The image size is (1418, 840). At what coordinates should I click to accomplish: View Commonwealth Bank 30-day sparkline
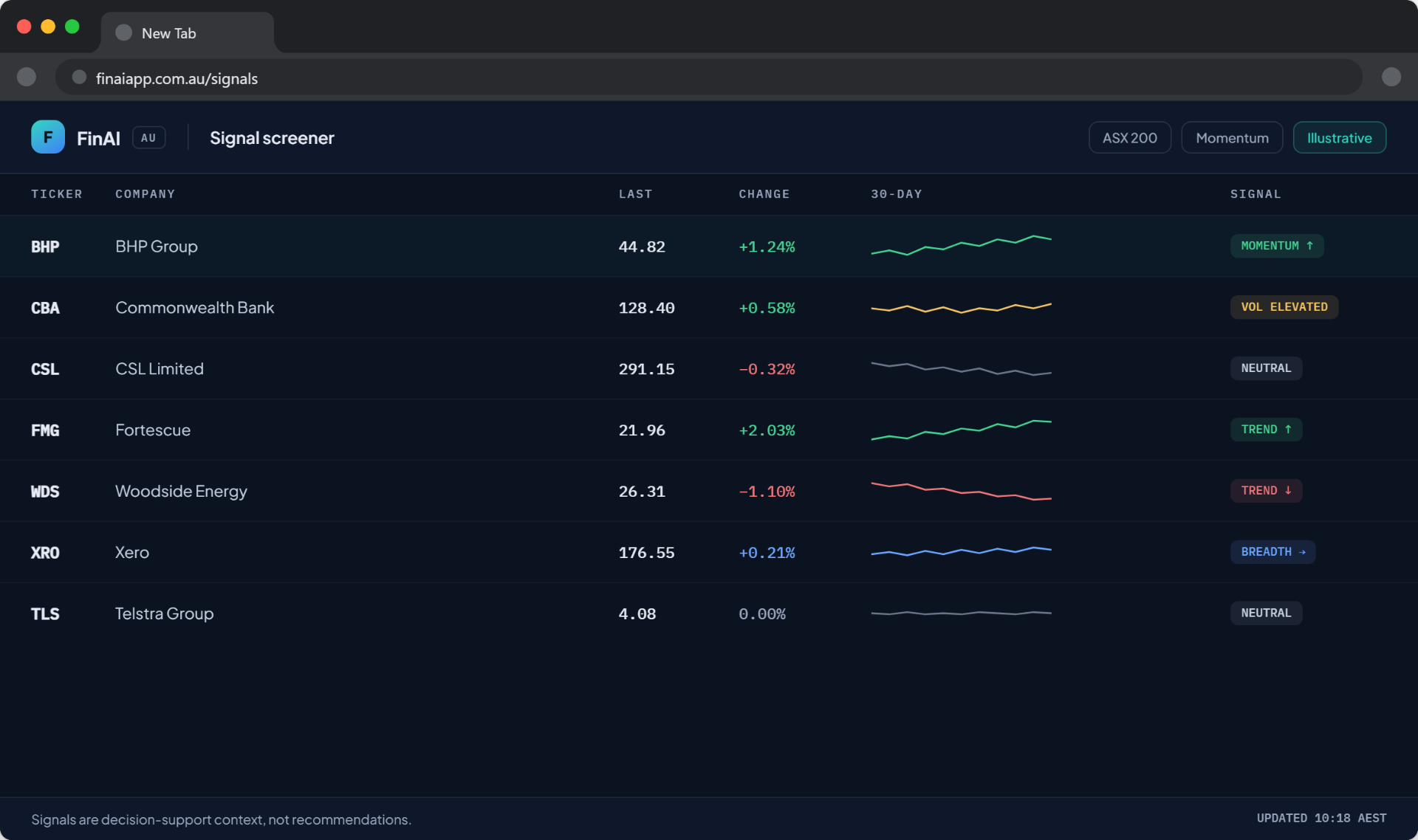click(961, 308)
